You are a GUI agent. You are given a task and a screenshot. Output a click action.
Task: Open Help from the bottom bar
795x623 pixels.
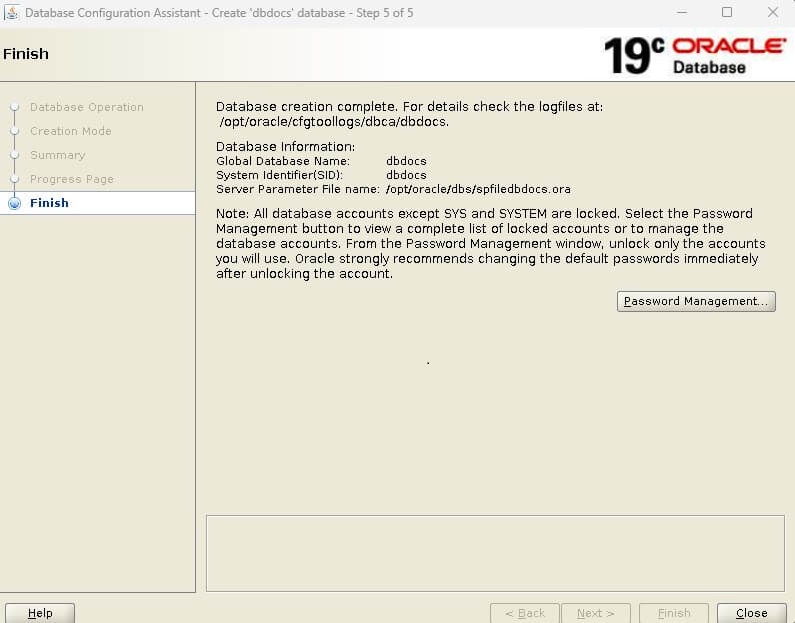40,613
